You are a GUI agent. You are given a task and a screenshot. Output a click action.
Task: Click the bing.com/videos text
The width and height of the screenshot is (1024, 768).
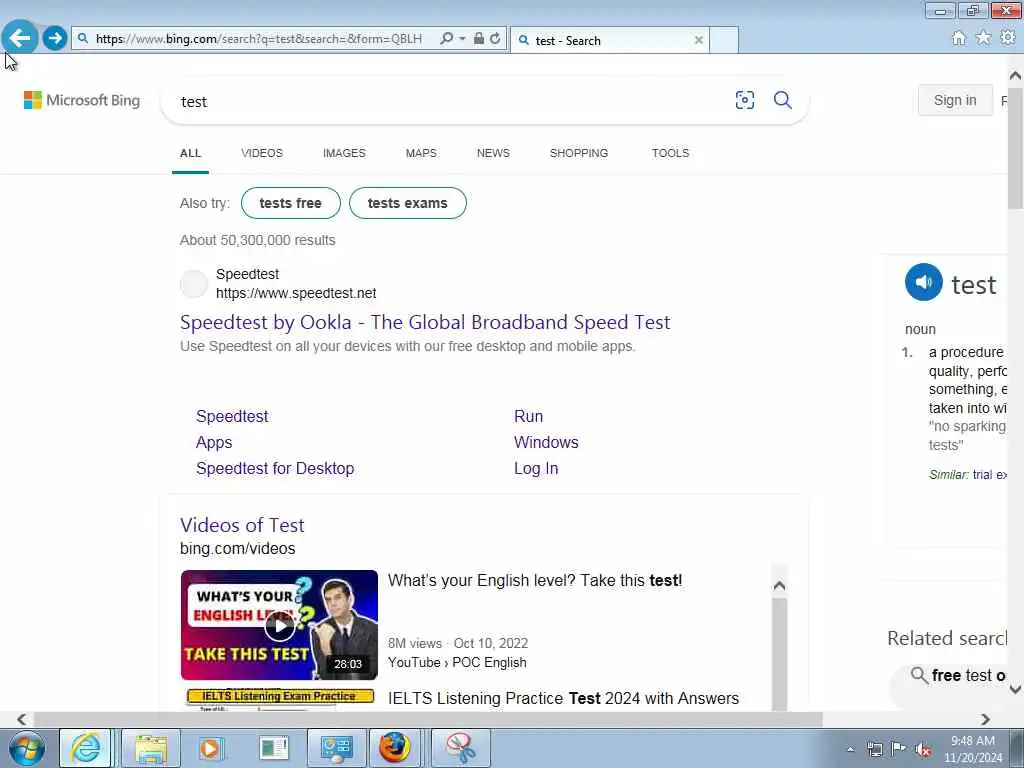[237, 549]
